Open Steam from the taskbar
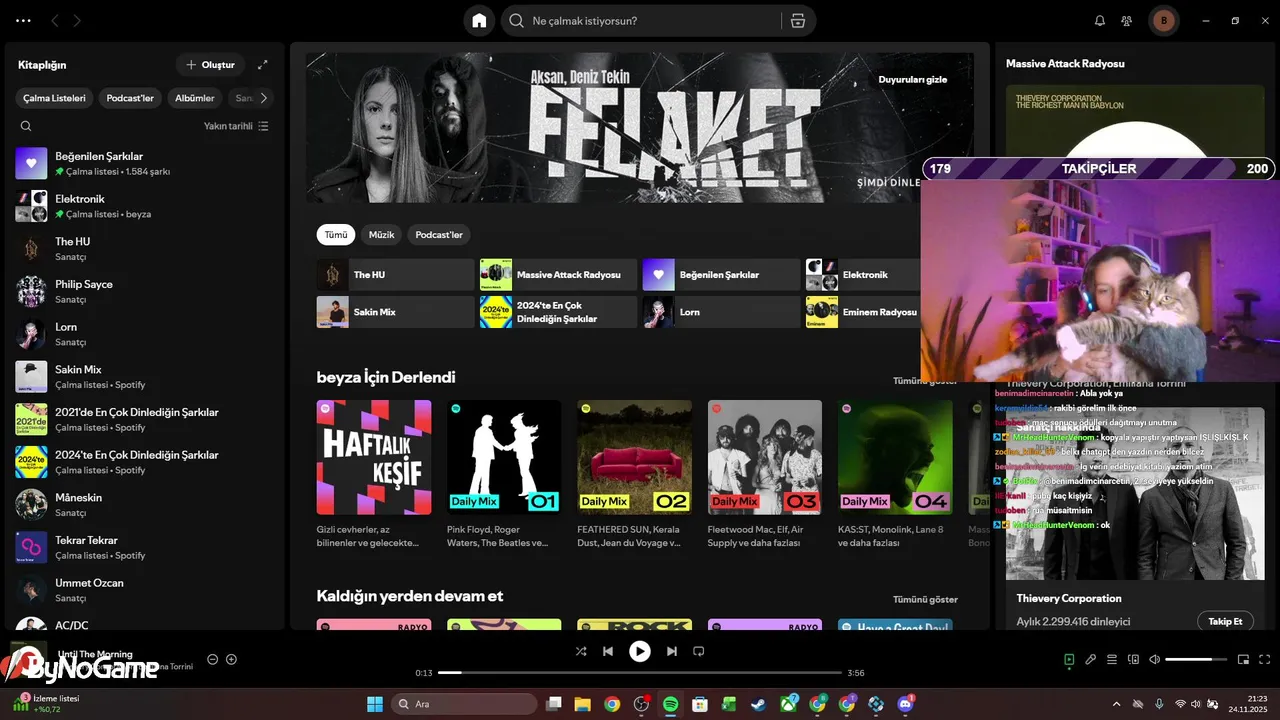Viewport: 1280px width, 720px height. pyautogui.click(x=759, y=704)
